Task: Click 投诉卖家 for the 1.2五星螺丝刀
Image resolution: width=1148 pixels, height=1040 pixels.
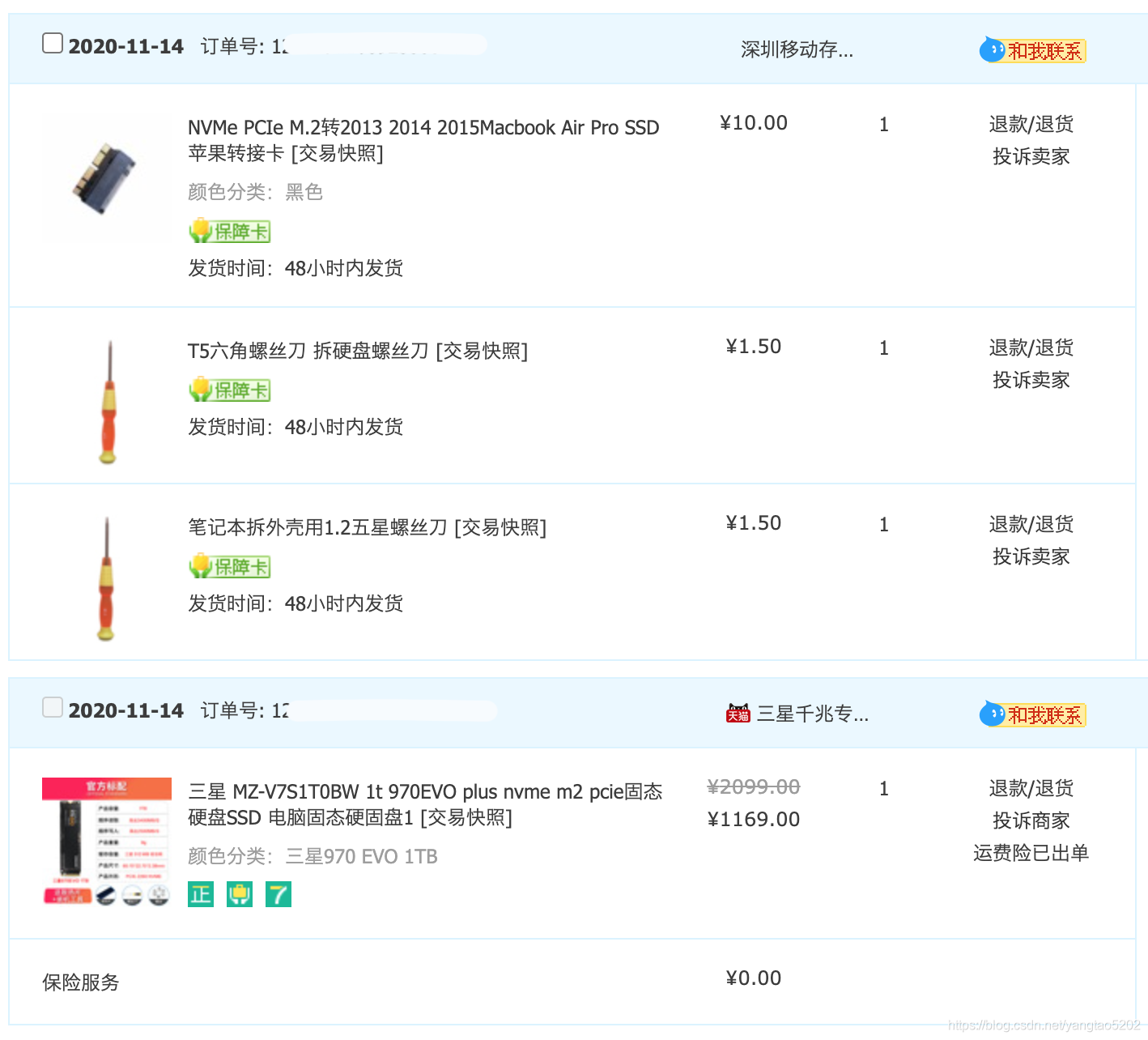Action: pyautogui.click(x=1031, y=556)
